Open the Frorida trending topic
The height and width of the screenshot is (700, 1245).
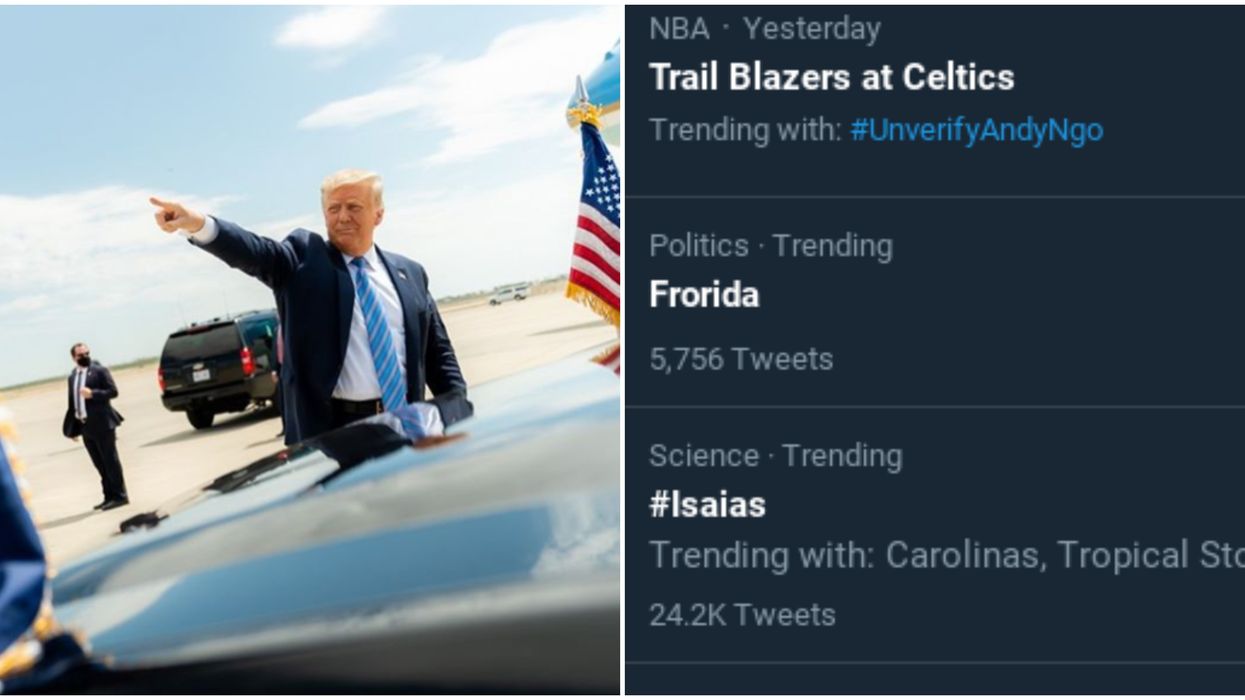coord(705,295)
